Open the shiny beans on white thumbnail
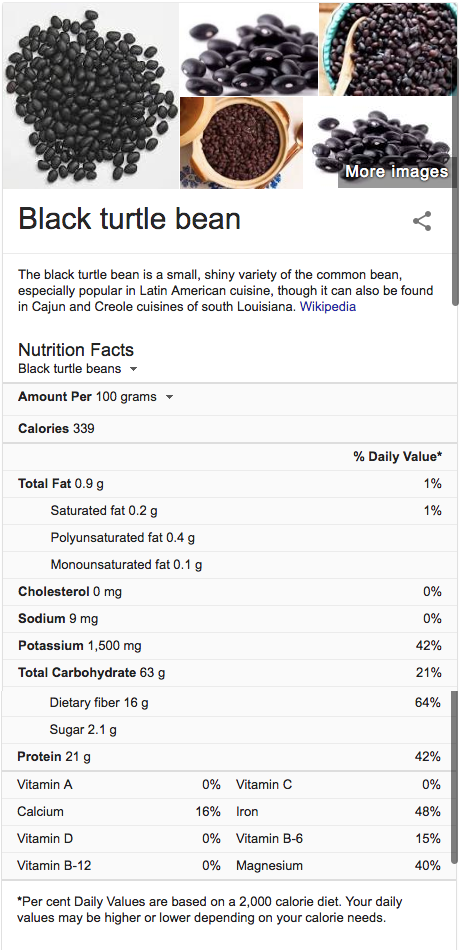Viewport: 461px width, 950px height. pyautogui.click(x=249, y=49)
